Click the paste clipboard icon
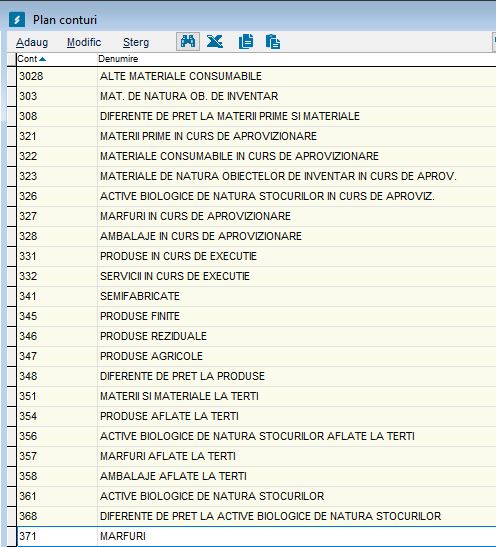Screen dimensions: 496x547 click(272, 42)
